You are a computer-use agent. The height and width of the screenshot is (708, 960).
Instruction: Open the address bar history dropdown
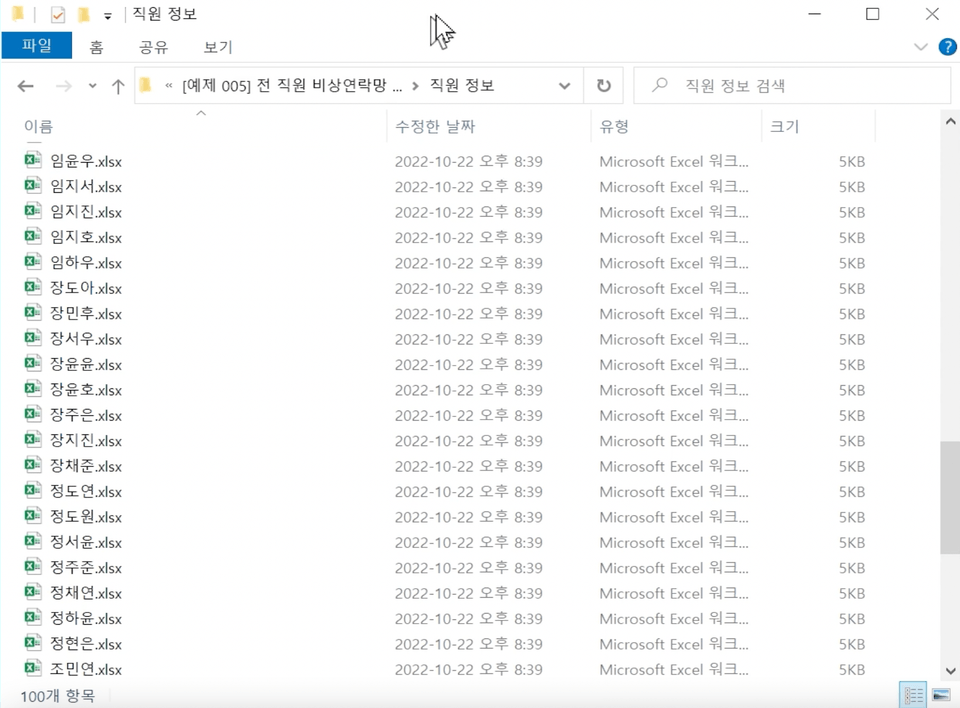[x=564, y=86]
